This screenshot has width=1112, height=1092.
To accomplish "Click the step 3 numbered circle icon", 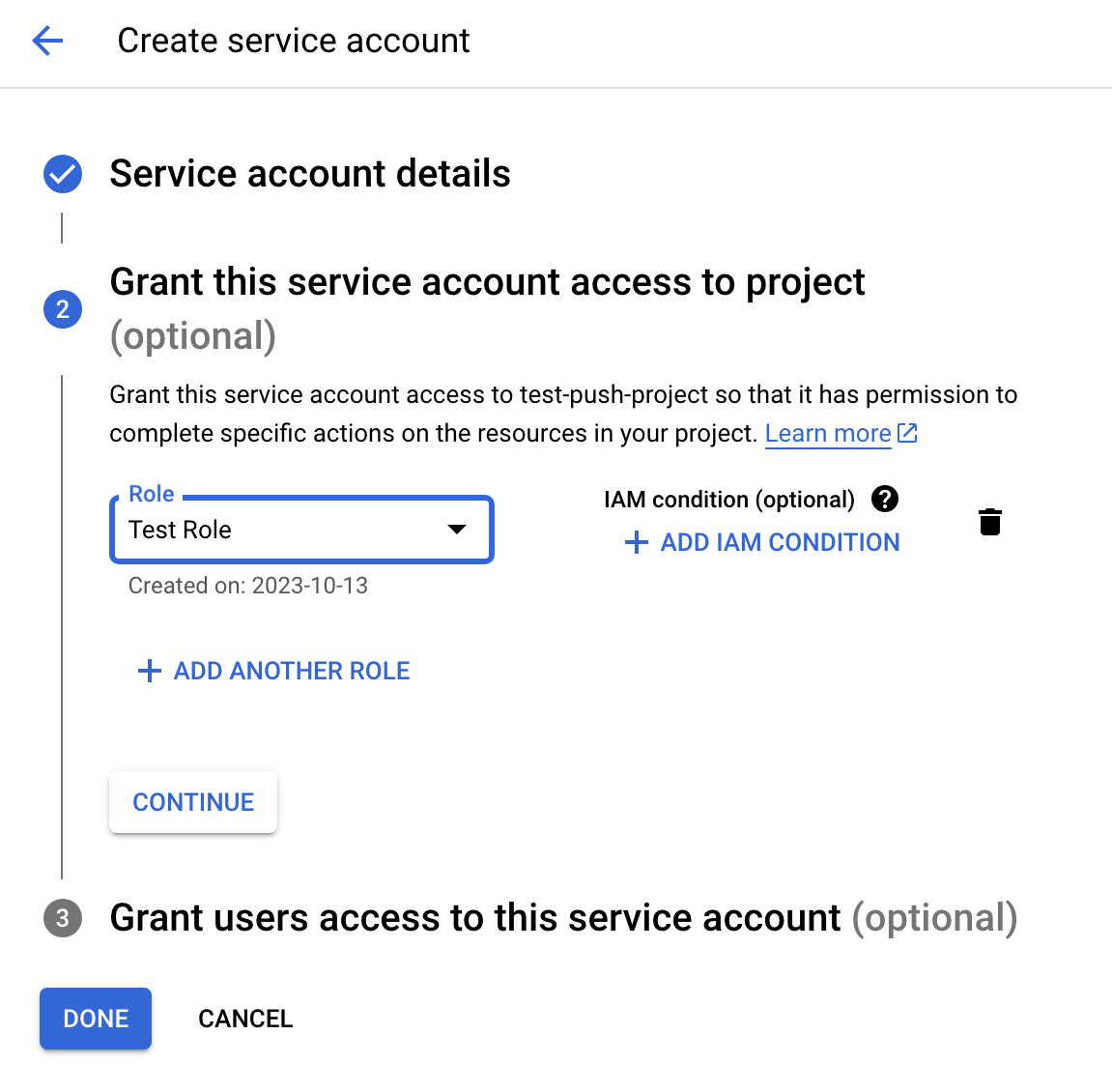I will click(x=63, y=918).
